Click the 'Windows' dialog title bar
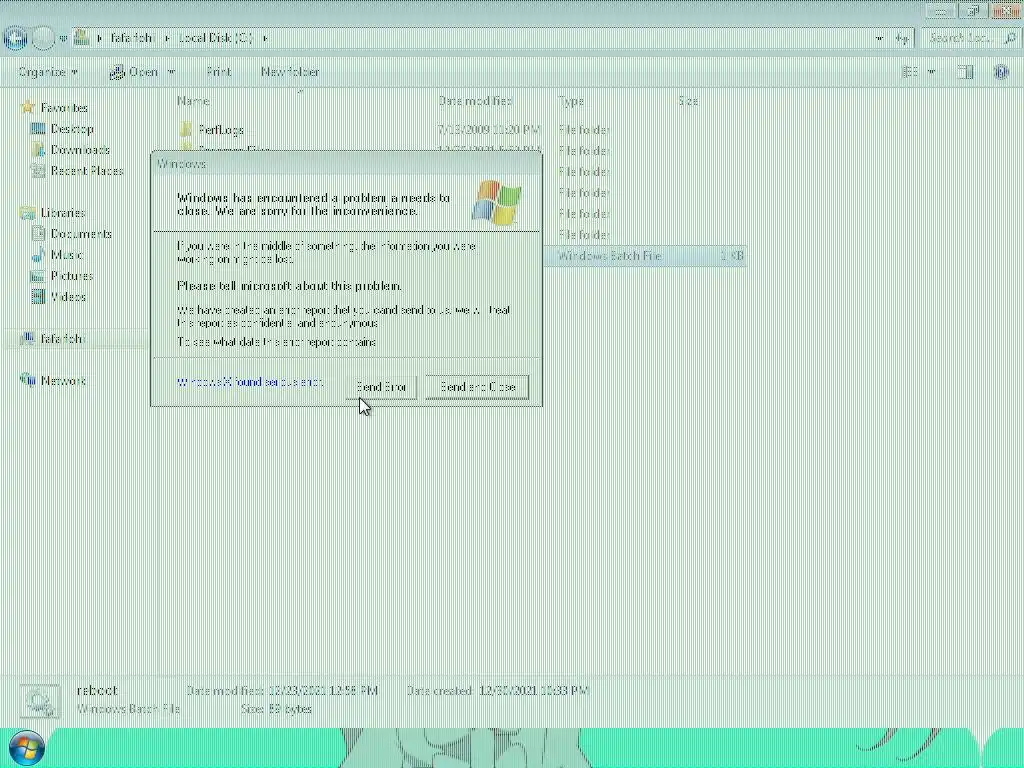 [x=346, y=163]
